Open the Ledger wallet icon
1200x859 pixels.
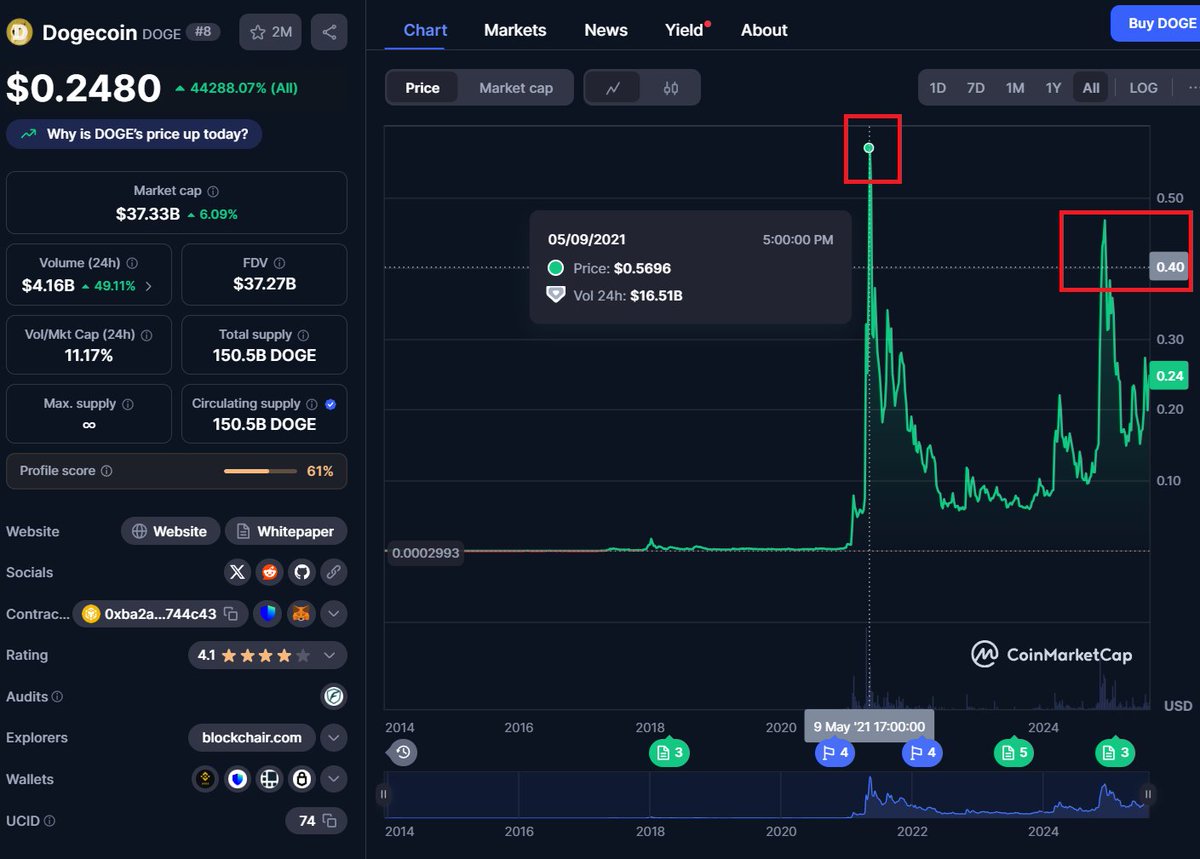[269, 779]
